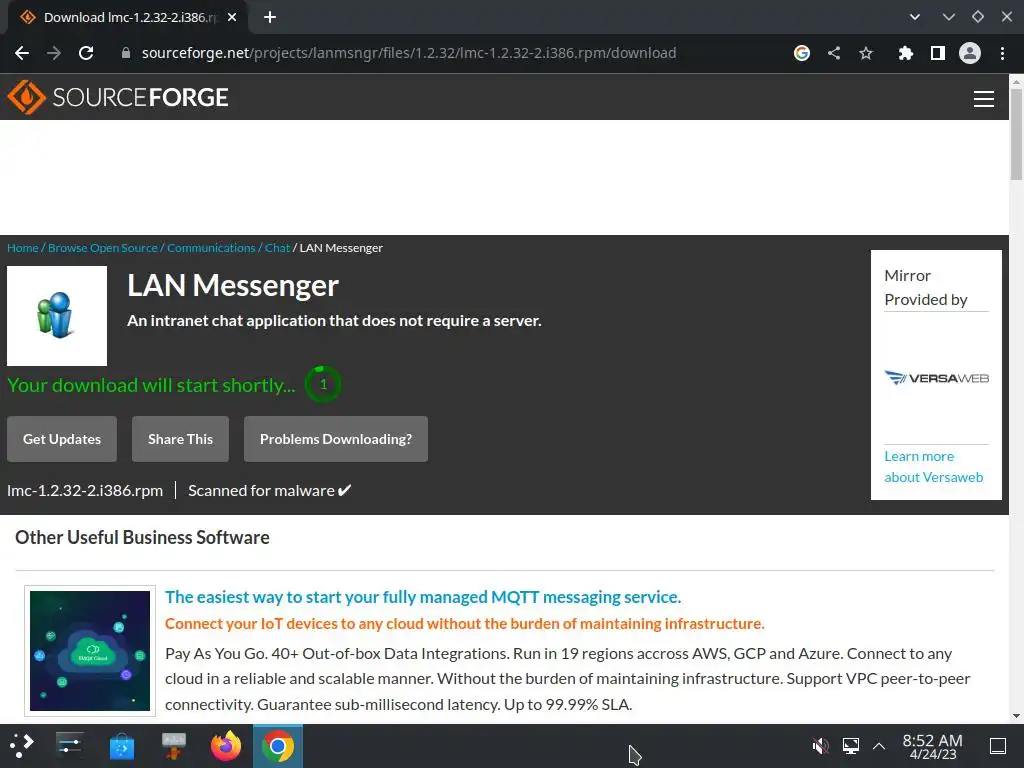This screenshot has width=1024, height=768.
Task: Open the application launcher in taskbar
Action: (22, 746)
